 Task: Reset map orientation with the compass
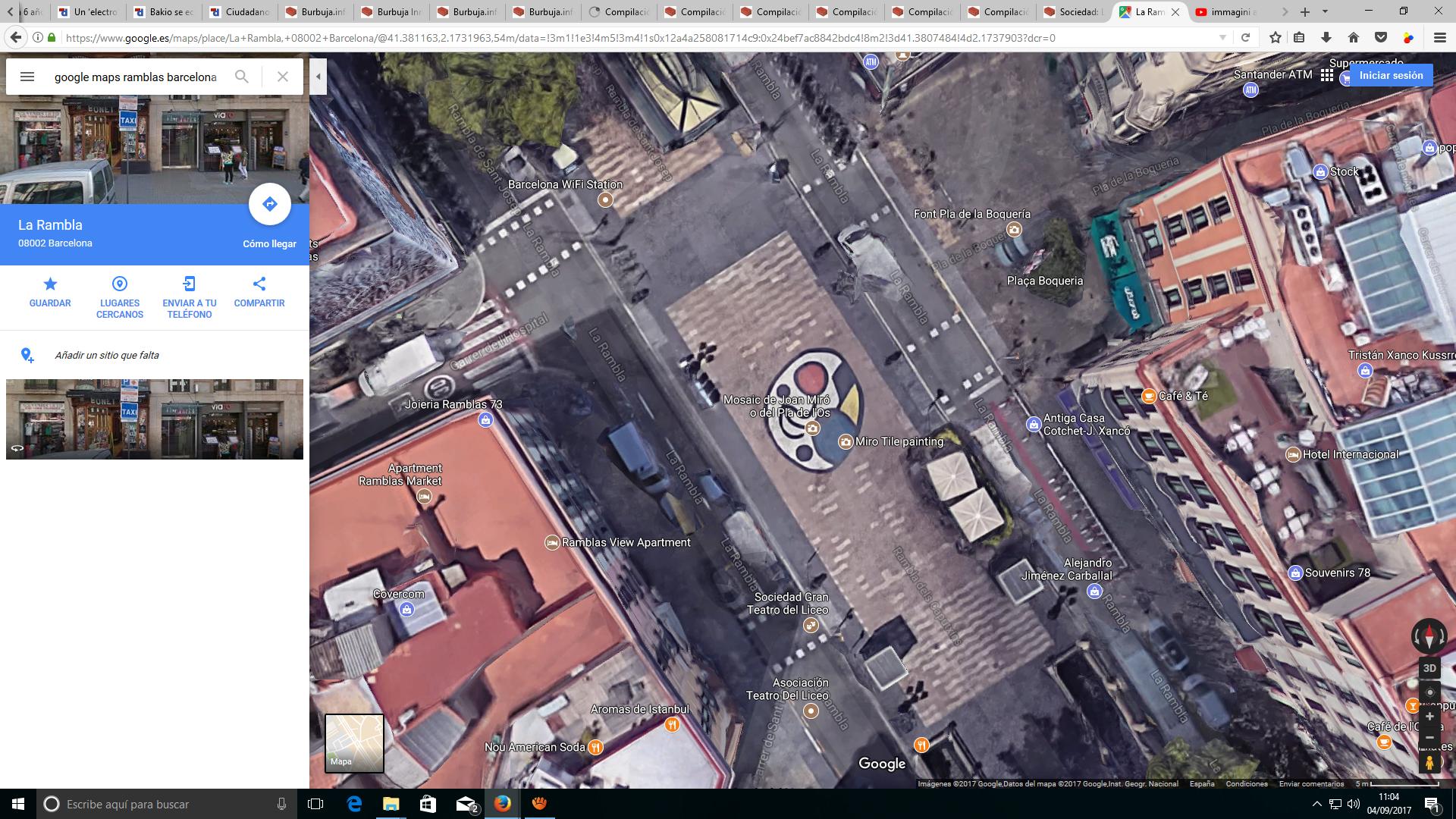1429,635
